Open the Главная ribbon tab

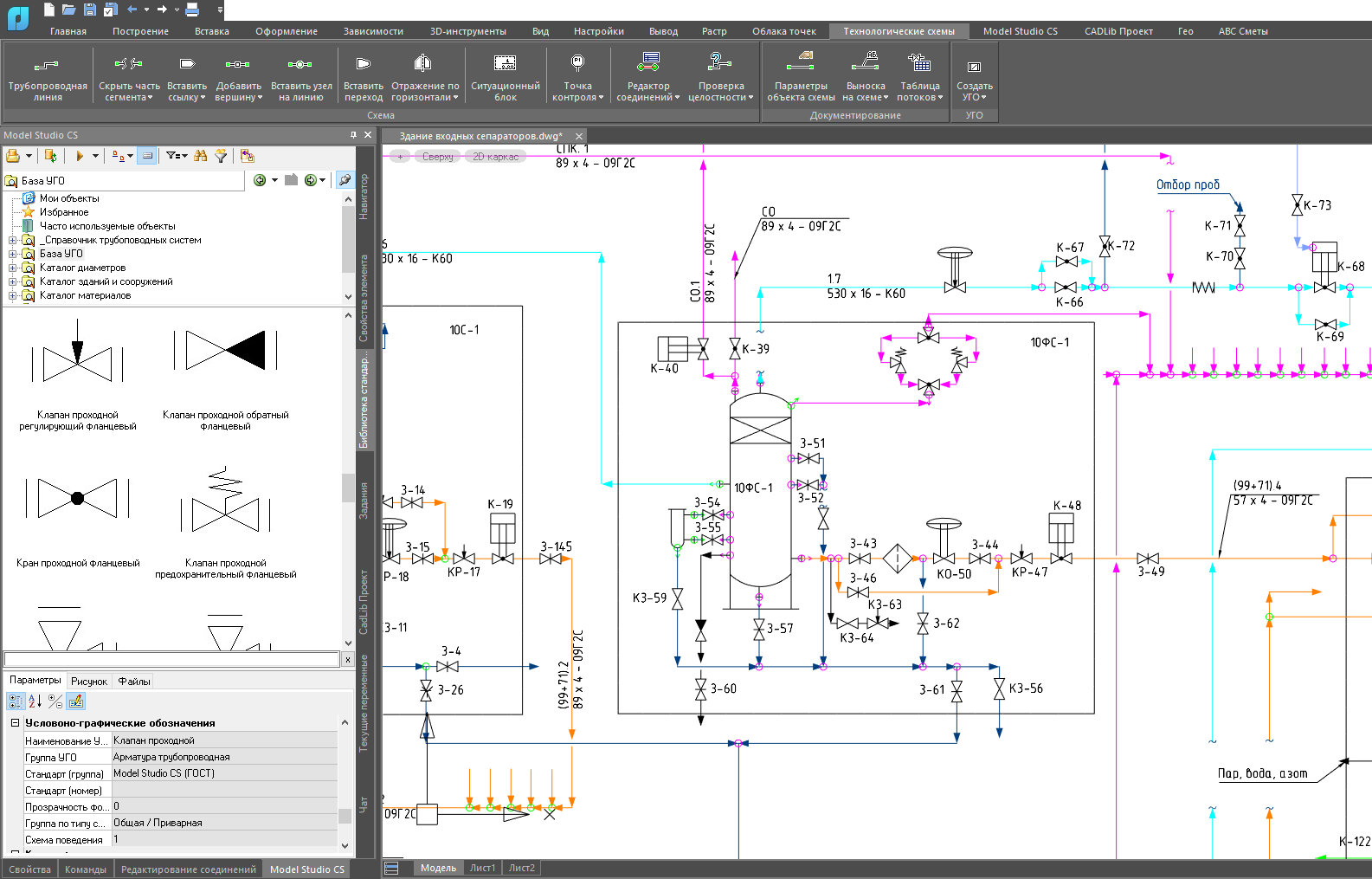68,31
